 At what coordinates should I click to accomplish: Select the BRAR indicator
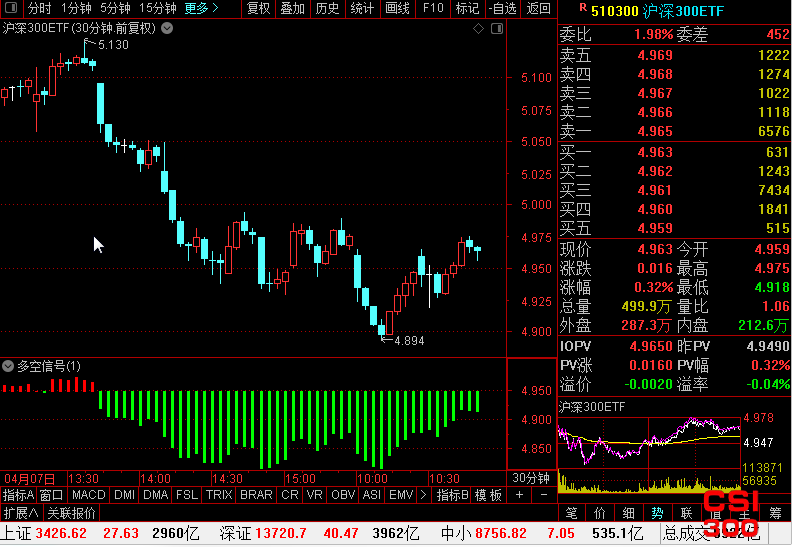coord(256,495)
